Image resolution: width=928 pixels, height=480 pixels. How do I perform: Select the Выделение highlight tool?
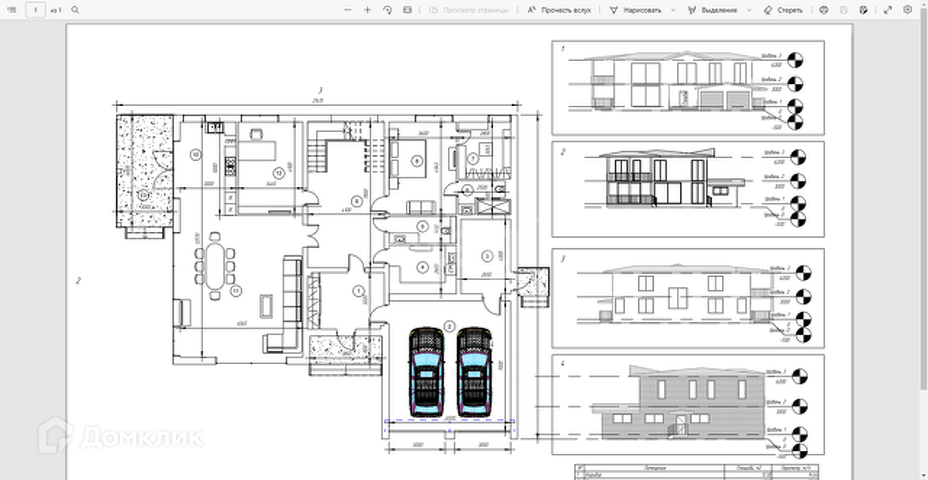point(713,10)
